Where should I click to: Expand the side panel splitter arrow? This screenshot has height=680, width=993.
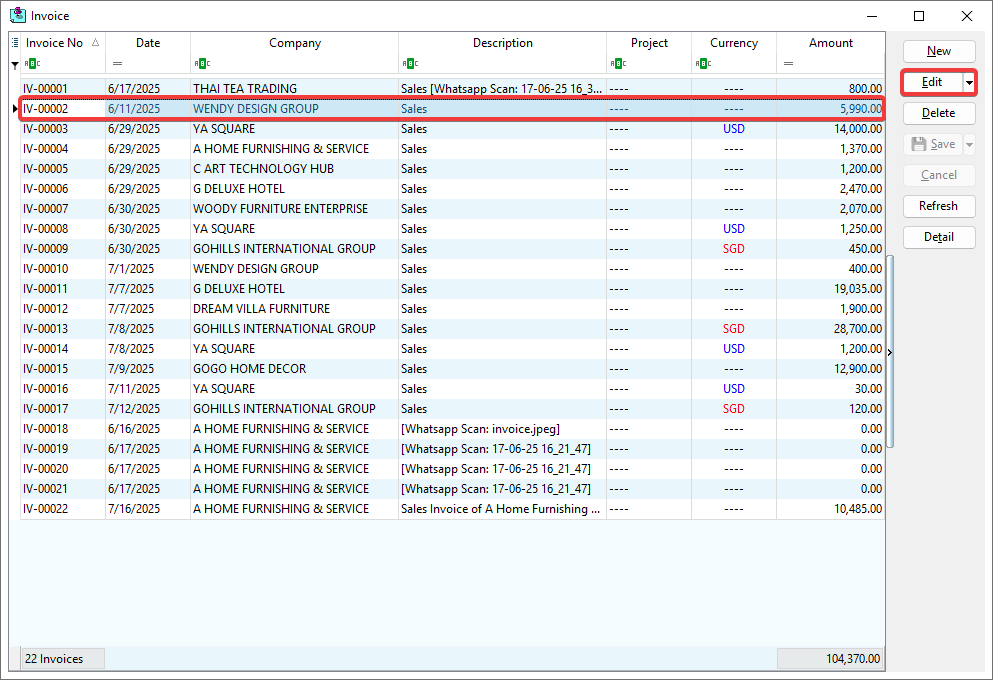[889, 352]
